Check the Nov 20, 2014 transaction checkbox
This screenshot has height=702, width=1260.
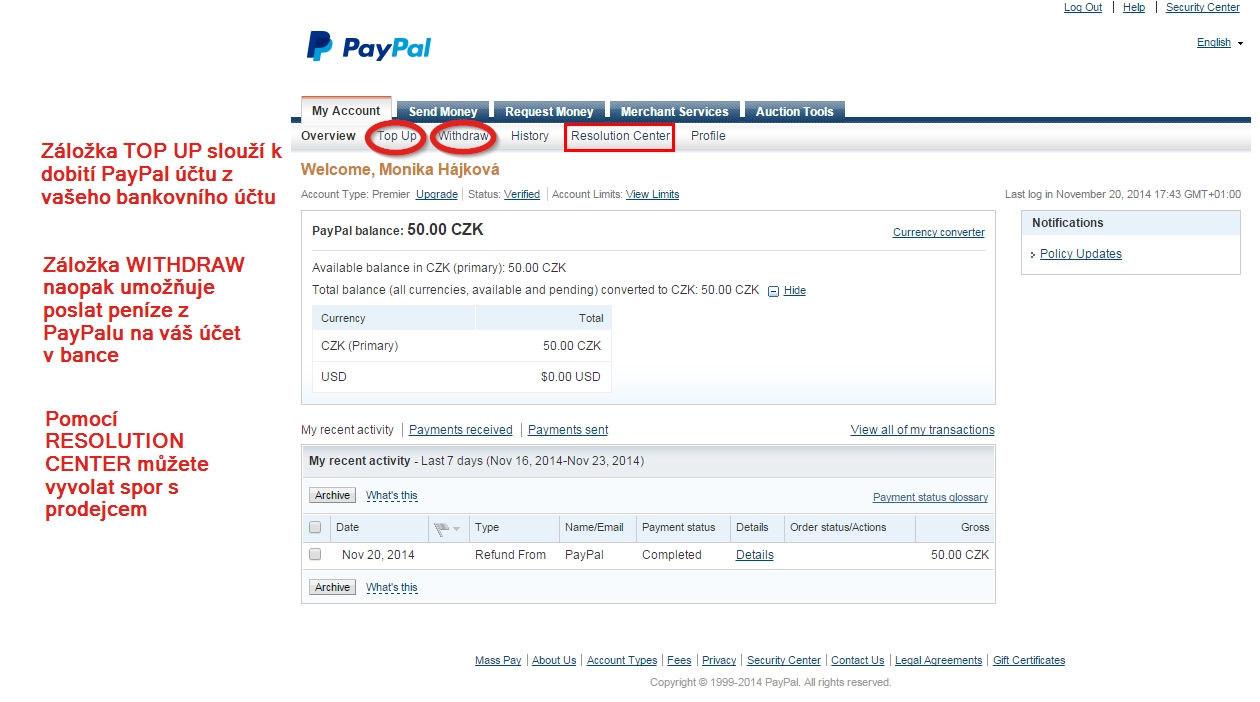coord(315,554)
